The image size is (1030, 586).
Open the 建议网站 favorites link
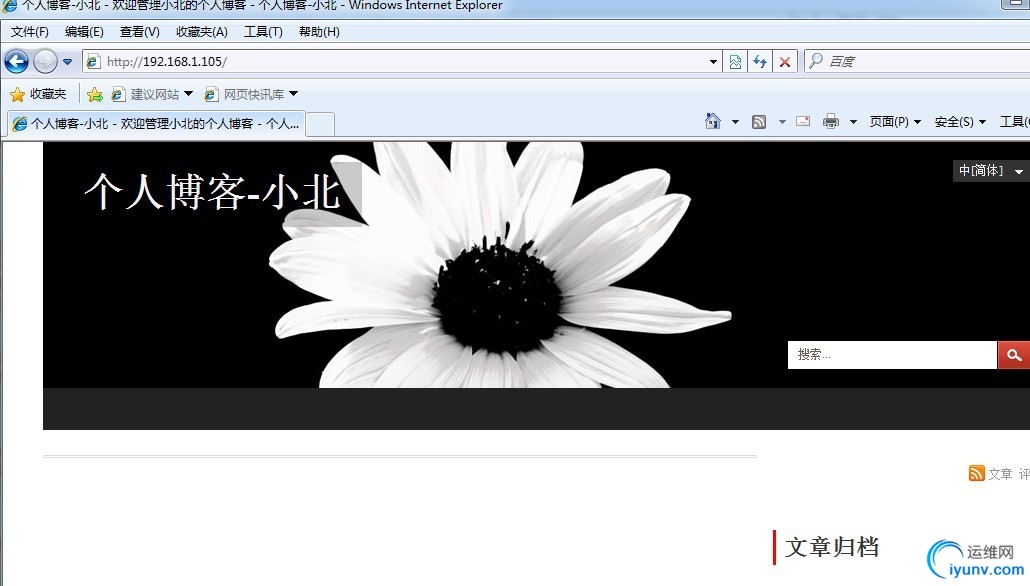[x=152, y=95]
